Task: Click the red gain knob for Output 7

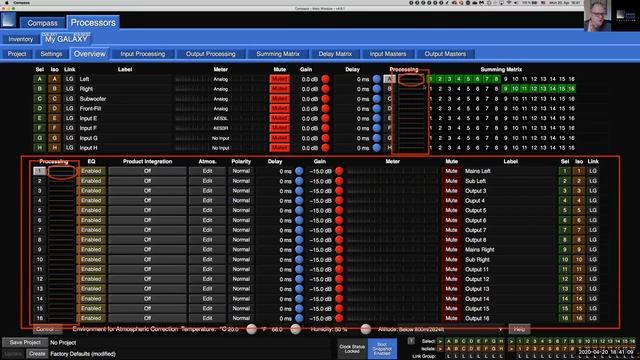Action: point(339,230)
